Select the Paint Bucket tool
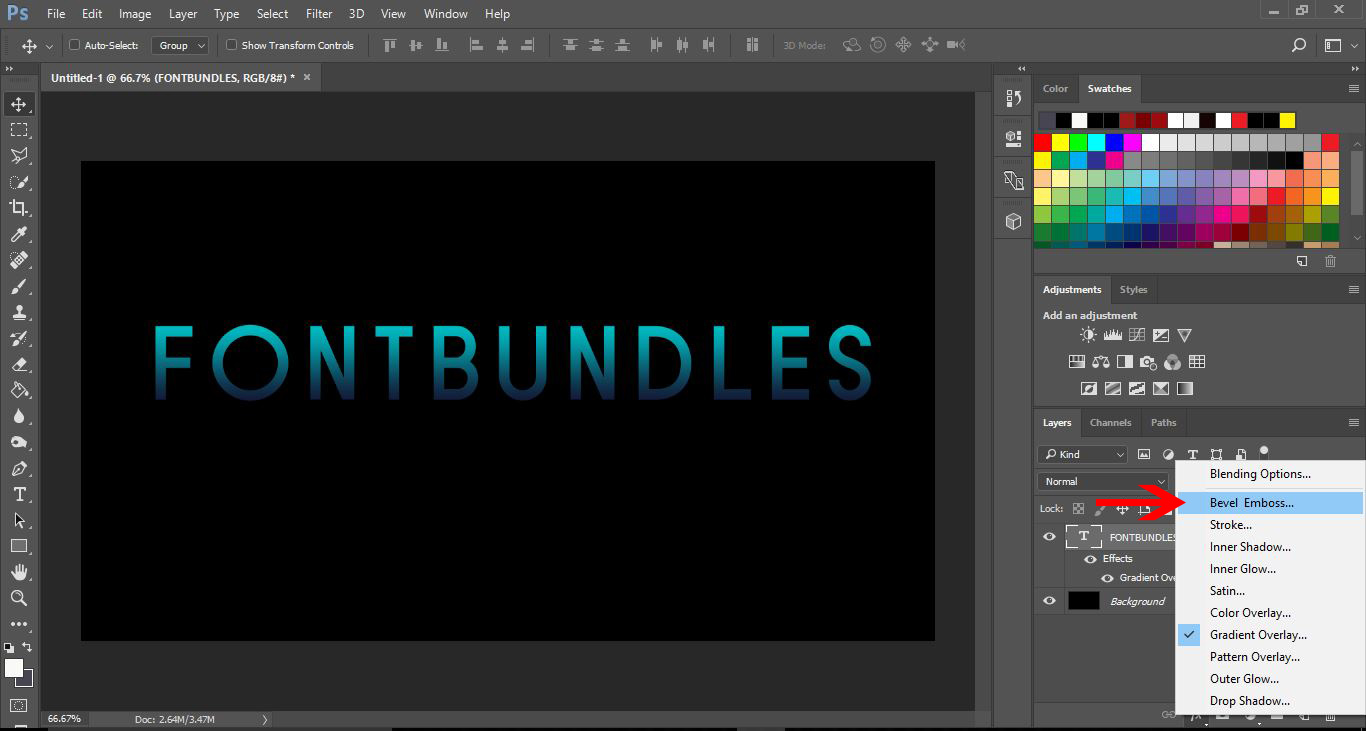 pyautogui.click(x=18, y=390)
